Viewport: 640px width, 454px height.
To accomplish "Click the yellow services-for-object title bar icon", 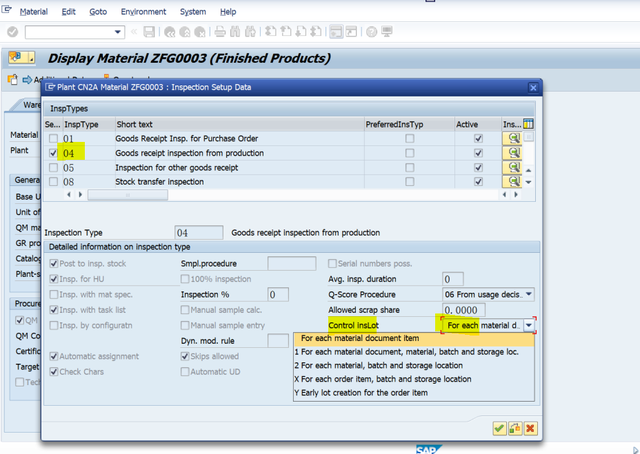I will pos(21,58).
